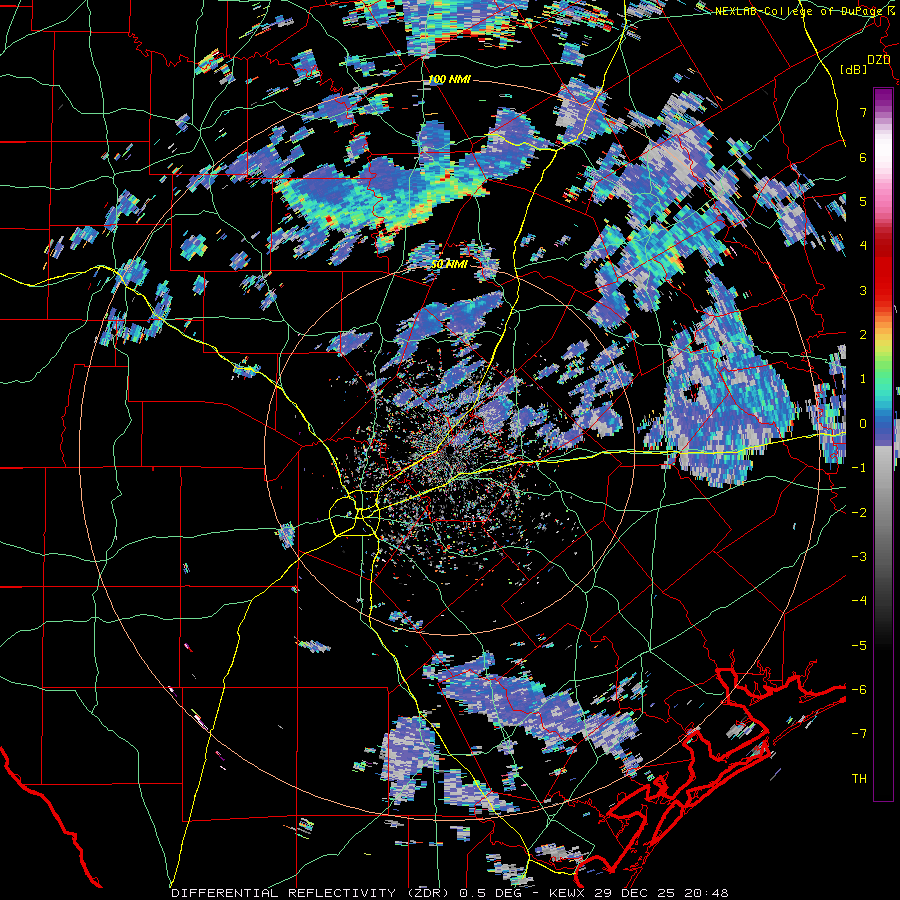Click the ZDR color scale bar

coord(883,444)
